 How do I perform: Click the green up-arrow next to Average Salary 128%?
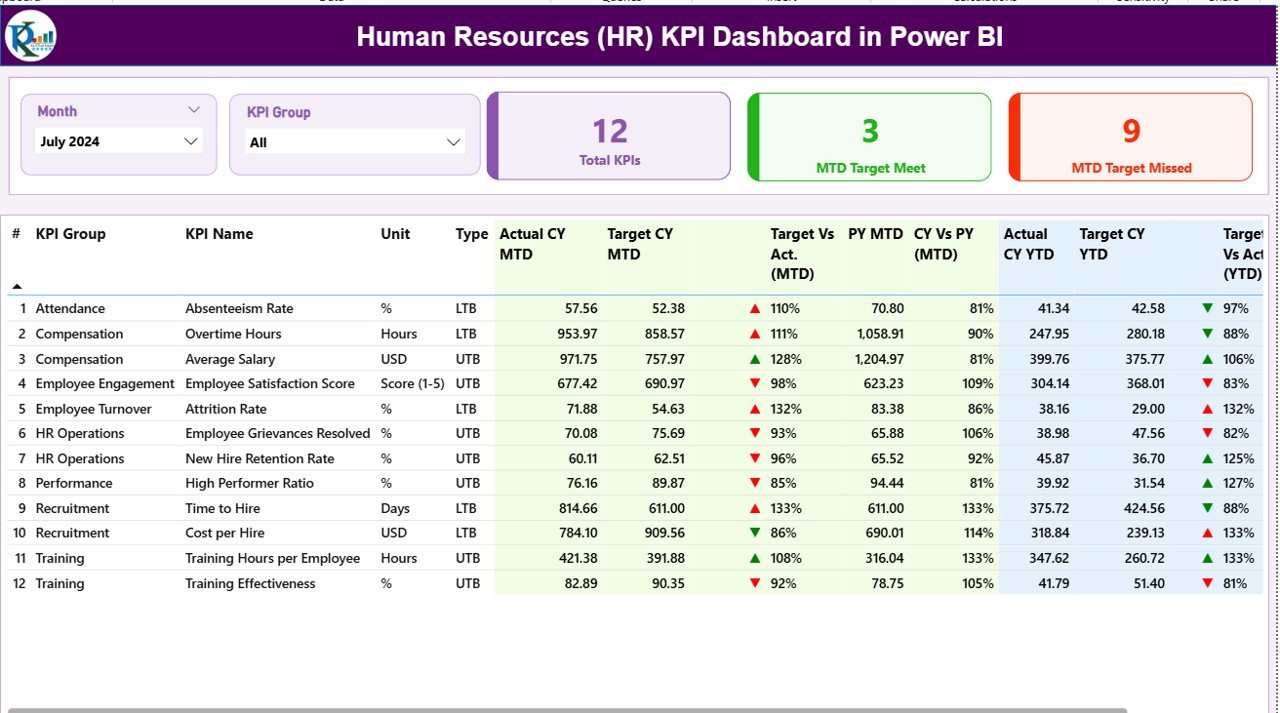click(x=753, y=358)
